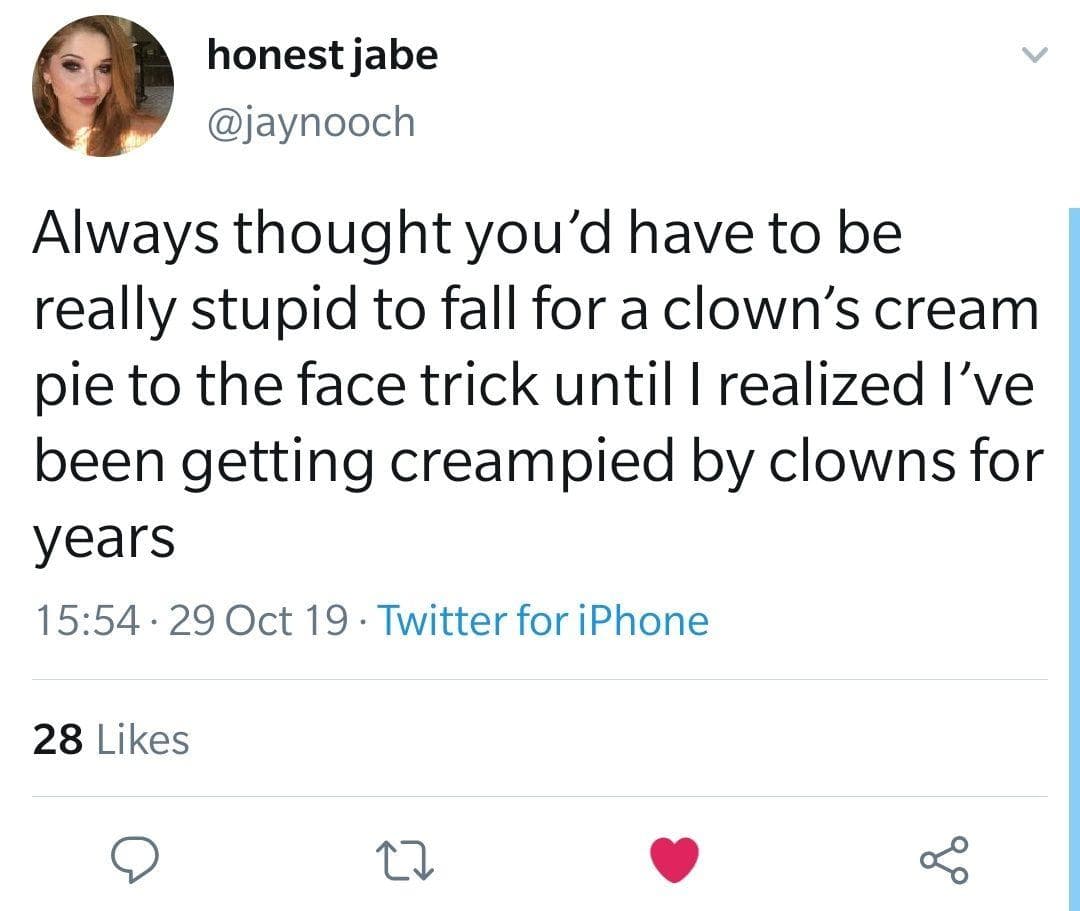The height and width of the screenshot is (911, 1080).
Task: Click the display name honest jabe
Action: 321,55
